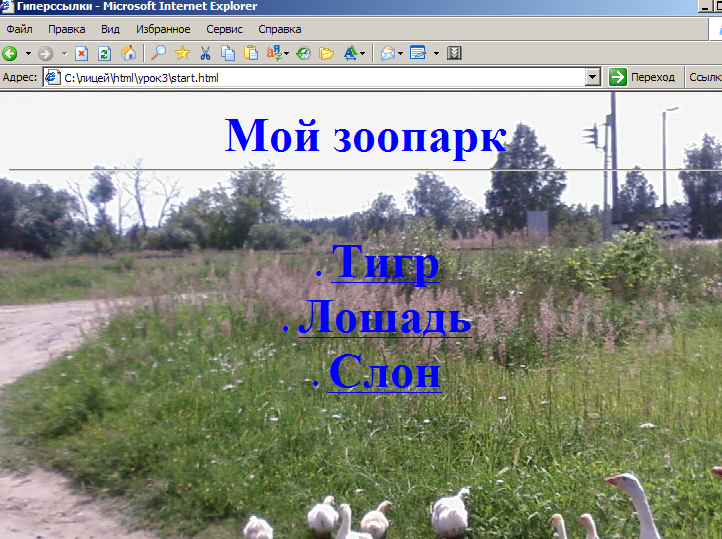Viewport: 722px width, 539px height.
Task: Click the page icon in the address bar
Action: pyautogui.click(x=52, y=77)
